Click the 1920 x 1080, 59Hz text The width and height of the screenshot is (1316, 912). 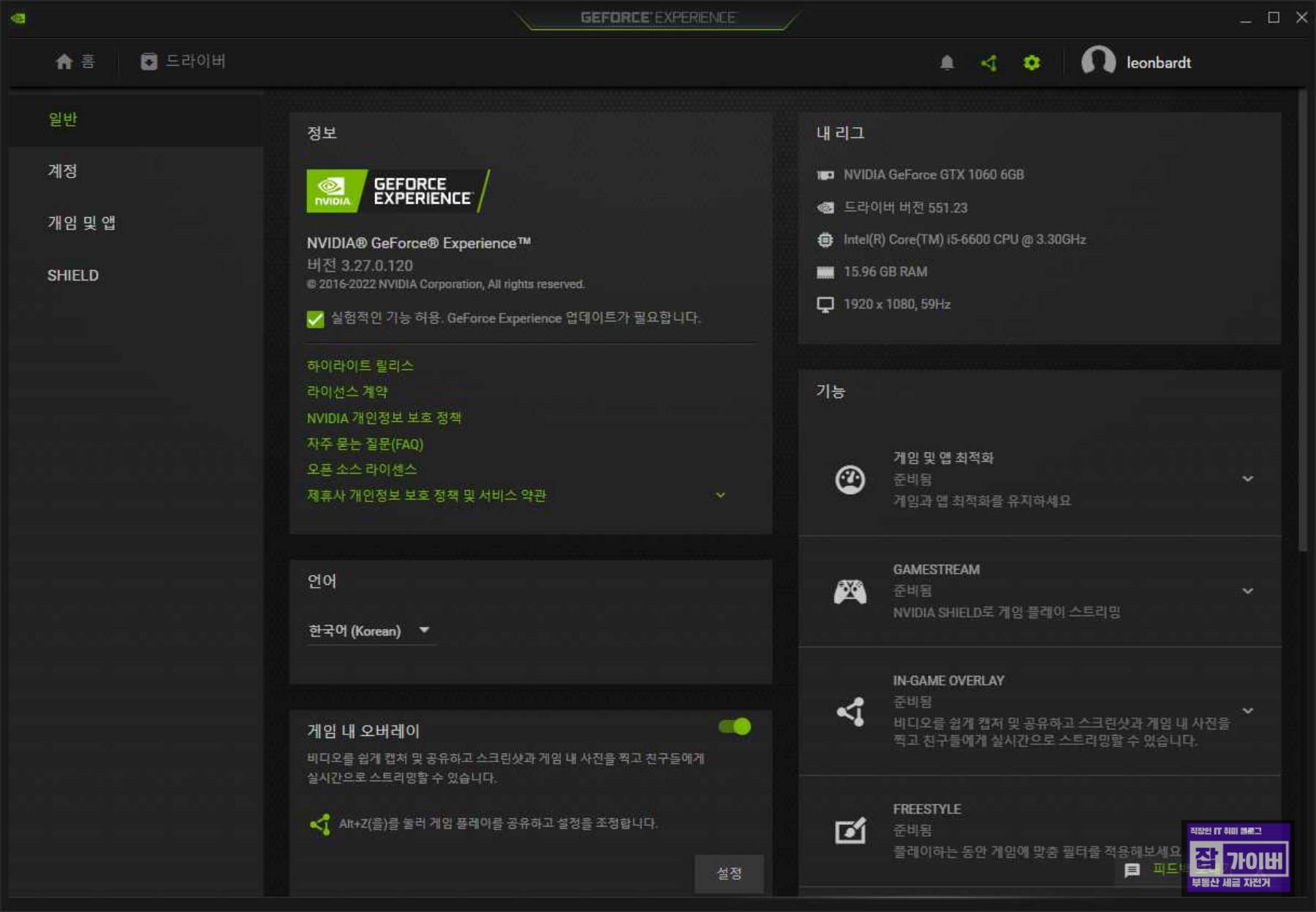pyautogui.click(x=897, y=304)
